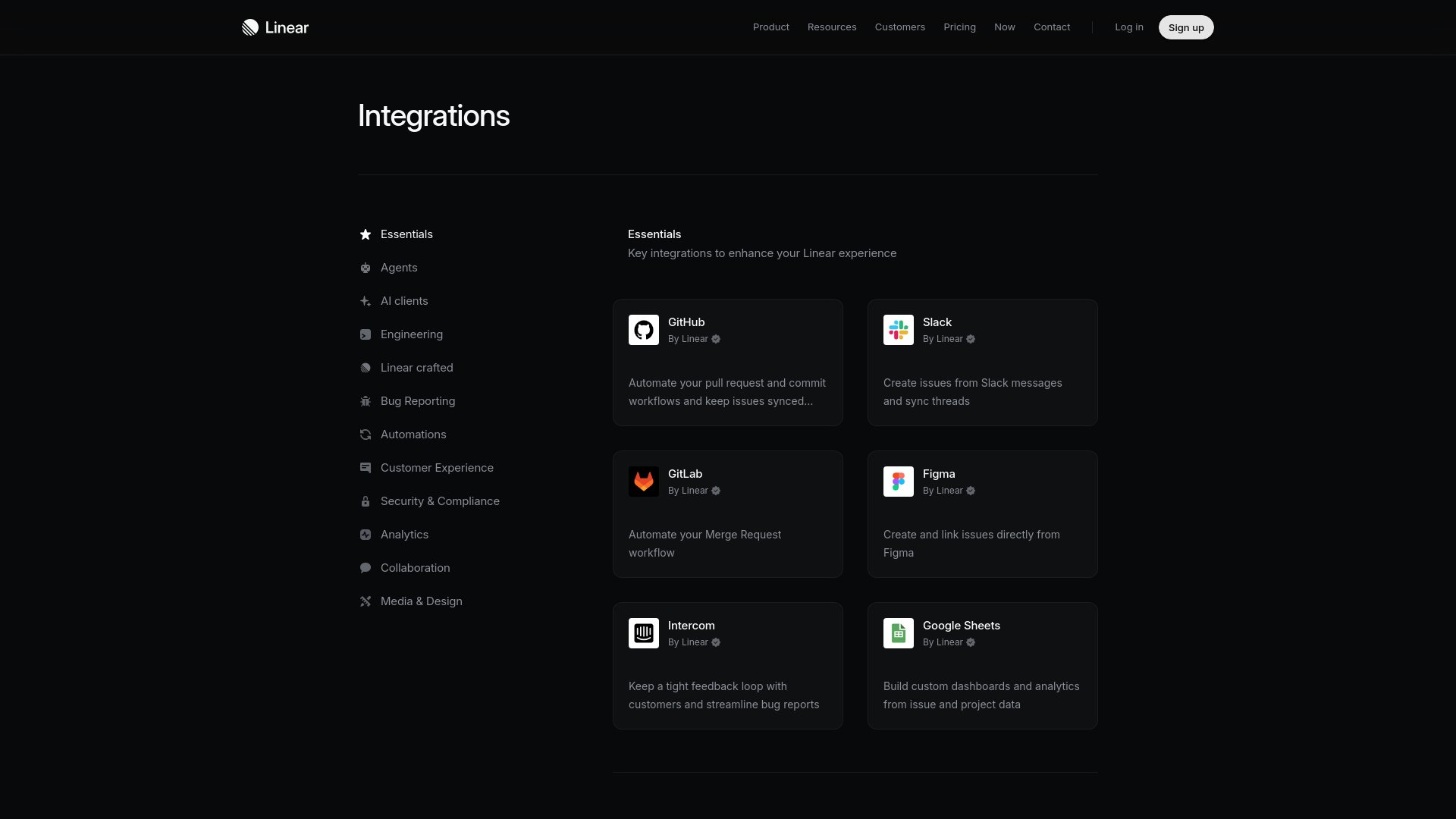This screenshot has height=819, width=1456.
Task: Select the Automations category
Action: 413,435
